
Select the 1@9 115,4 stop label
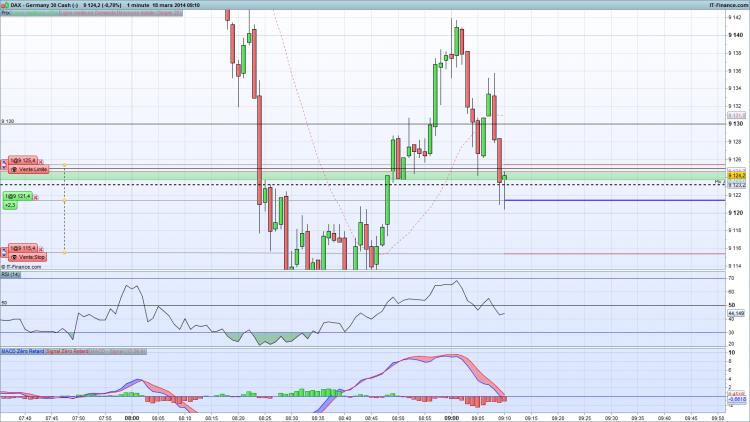point(22,248)
